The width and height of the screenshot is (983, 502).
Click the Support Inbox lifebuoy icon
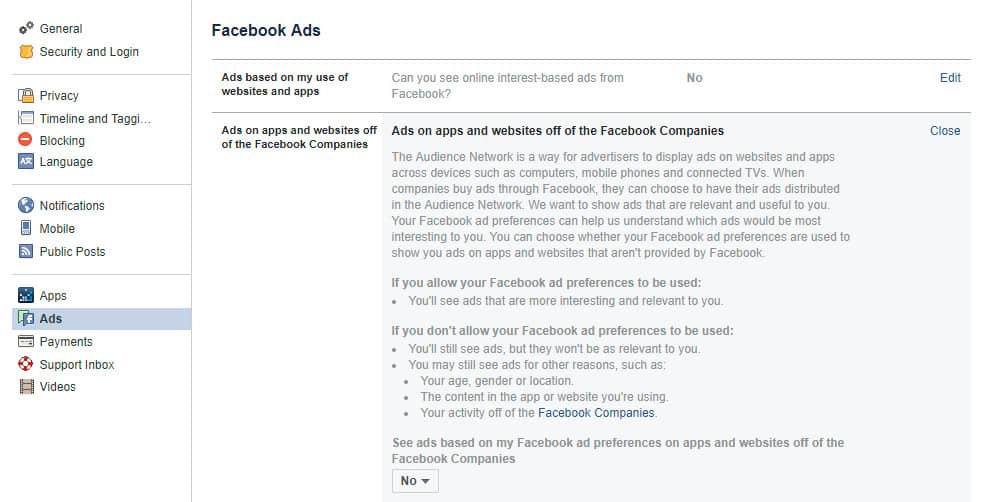(26, 365)
